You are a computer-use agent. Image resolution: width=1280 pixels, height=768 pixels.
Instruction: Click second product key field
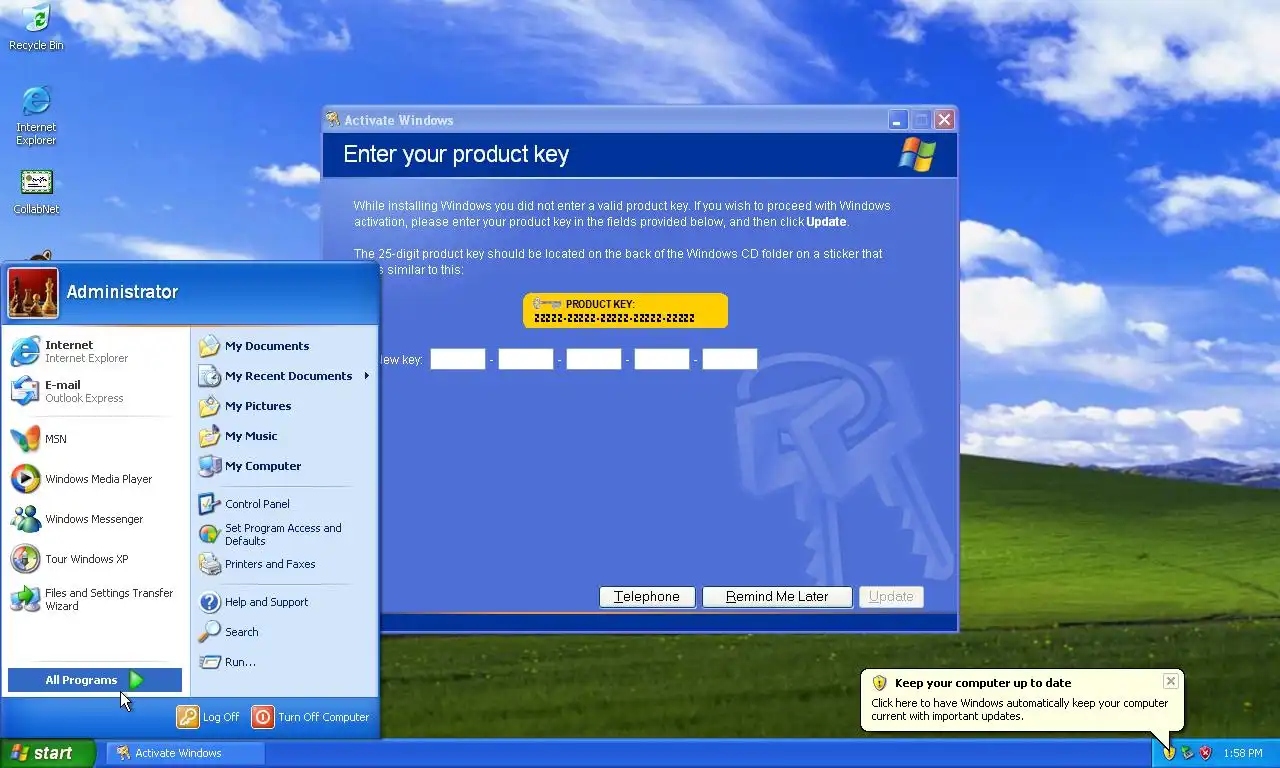point(526,359)
